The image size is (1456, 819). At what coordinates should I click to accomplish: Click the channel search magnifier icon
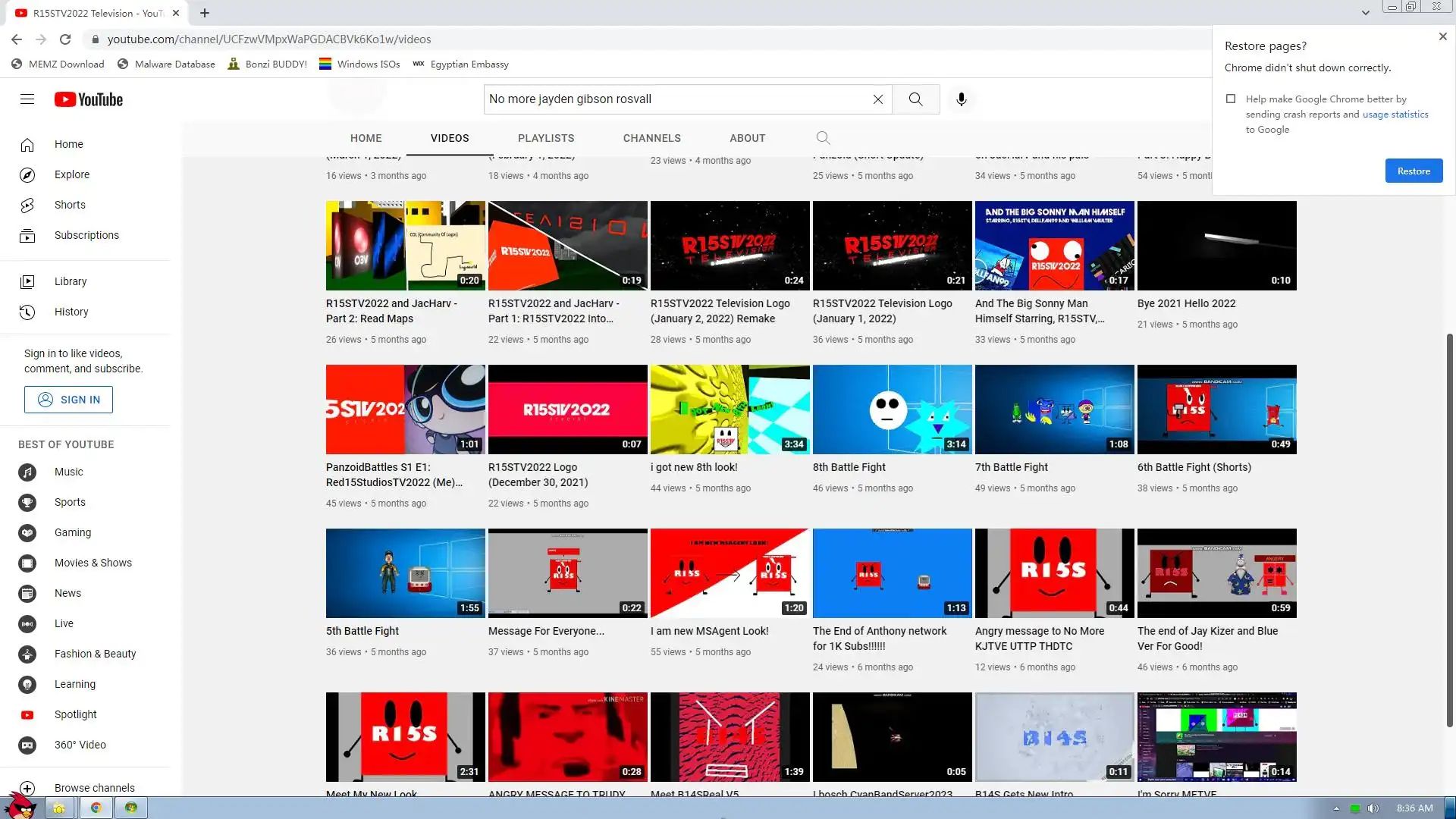(x=823, y=138)
